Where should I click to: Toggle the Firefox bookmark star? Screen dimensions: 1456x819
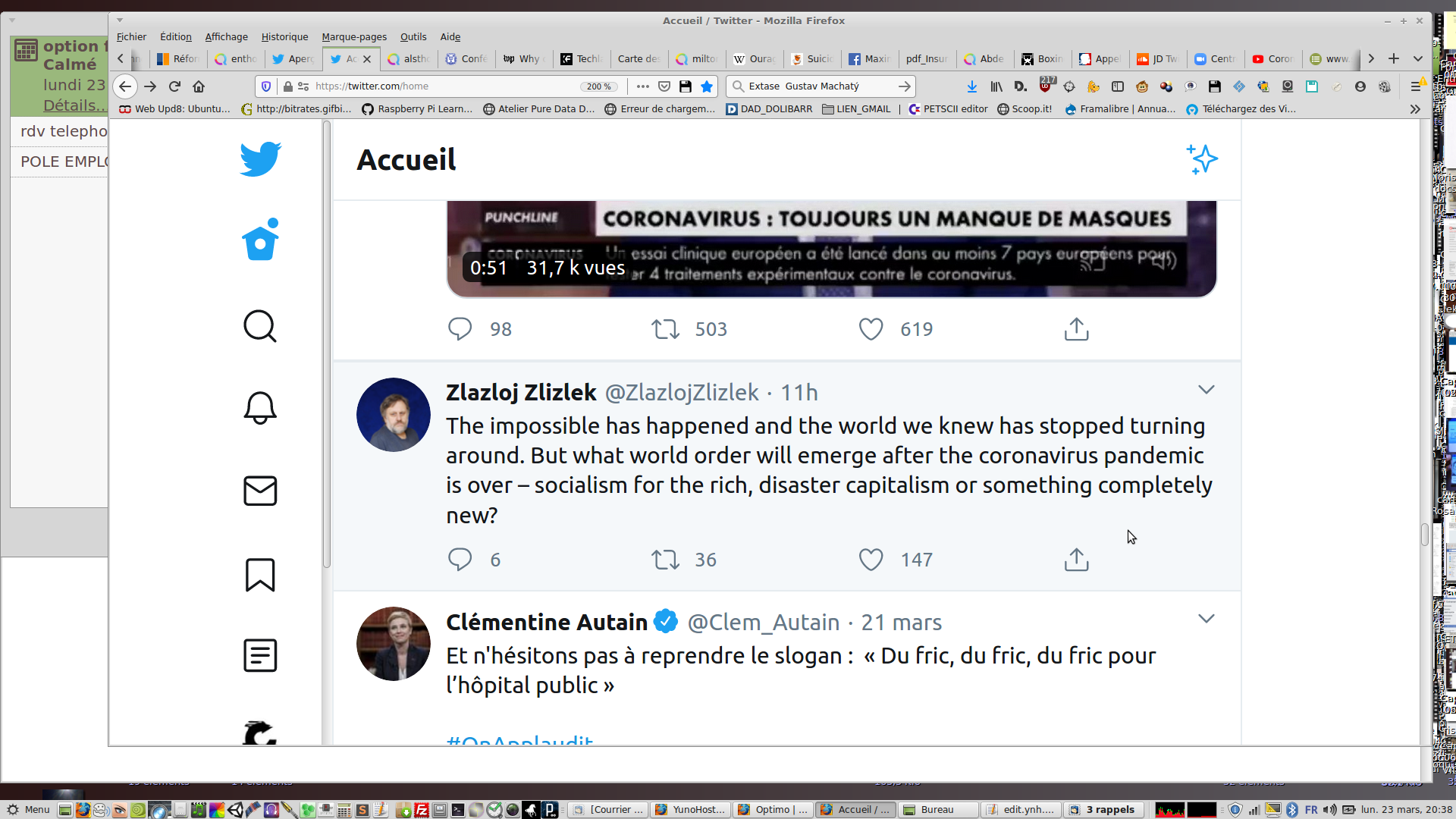pyautogui.click(x=707, y=86)
